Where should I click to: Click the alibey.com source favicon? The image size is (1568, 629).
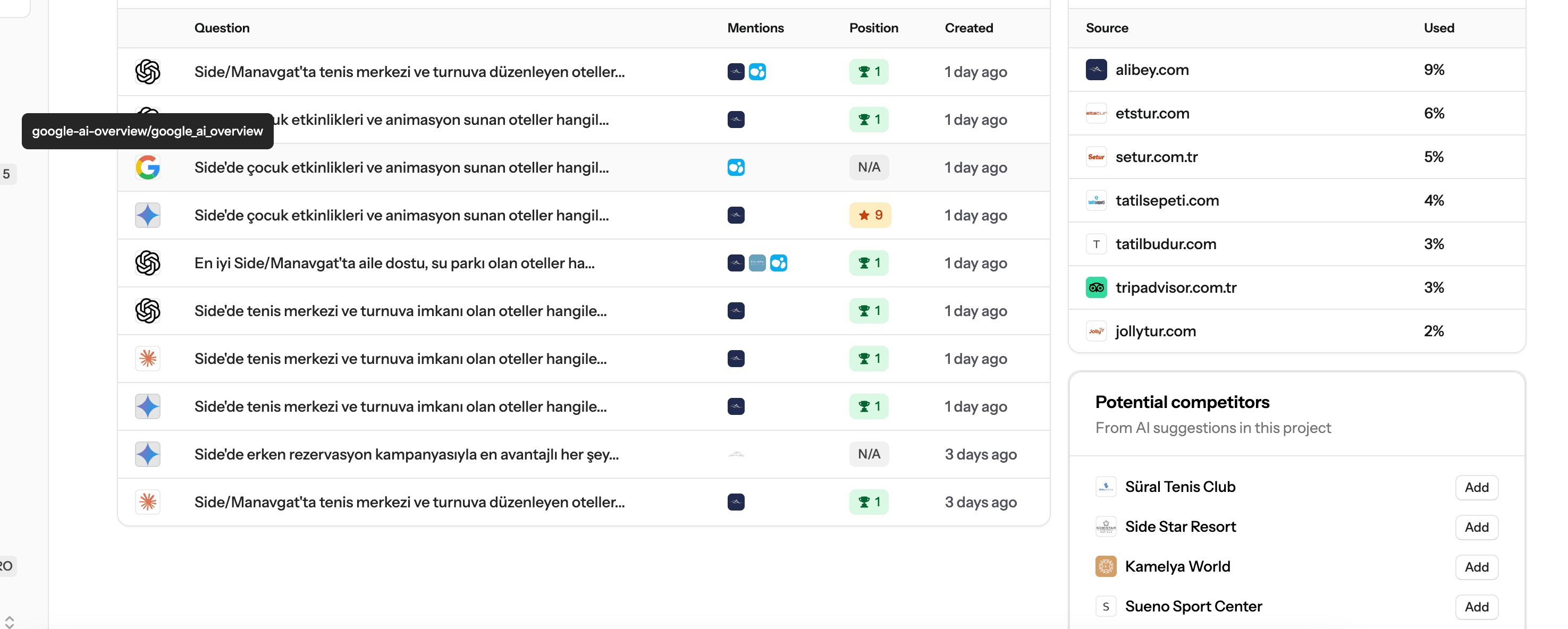pos(1096,70)
